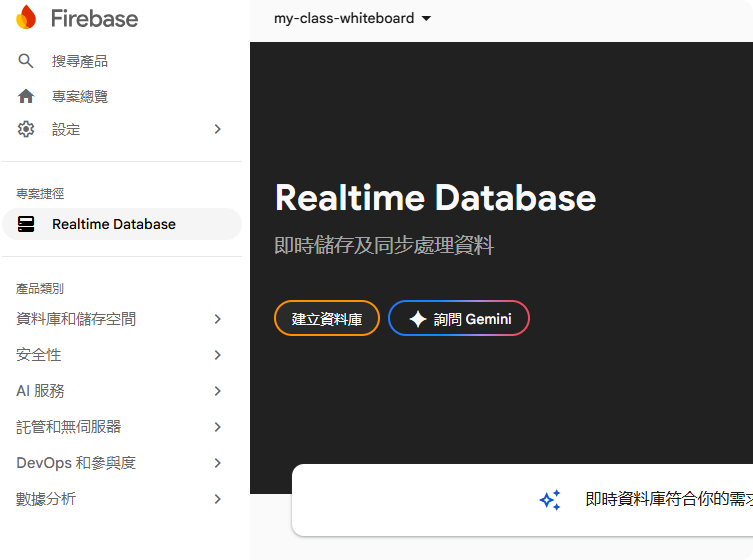The image size is (753, 560).
Task: Expand the 設定 chevron arrow
Action: pos(218,129)
